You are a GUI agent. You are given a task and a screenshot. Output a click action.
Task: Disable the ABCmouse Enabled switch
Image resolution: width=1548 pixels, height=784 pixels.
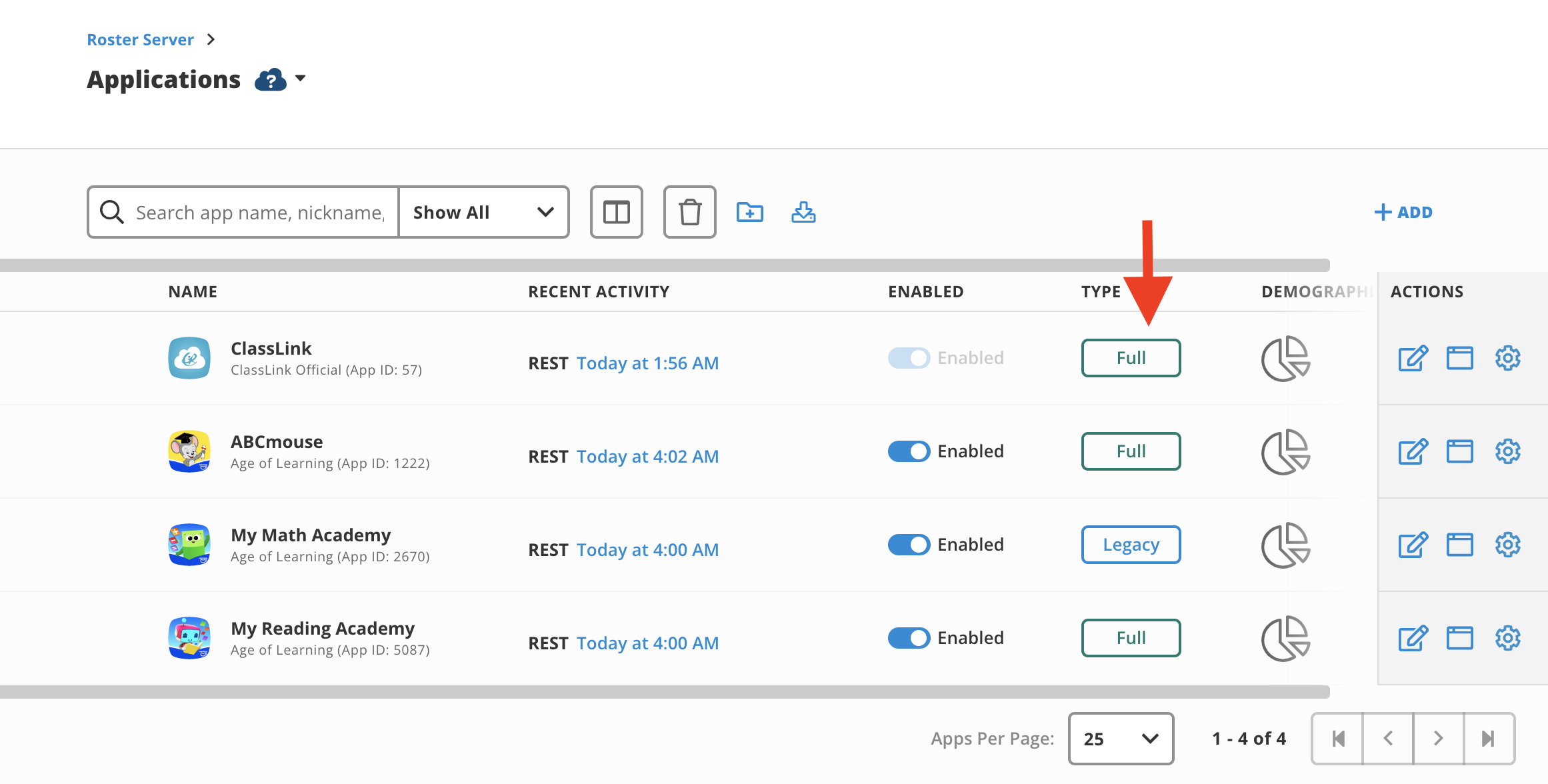coord(909,451)
